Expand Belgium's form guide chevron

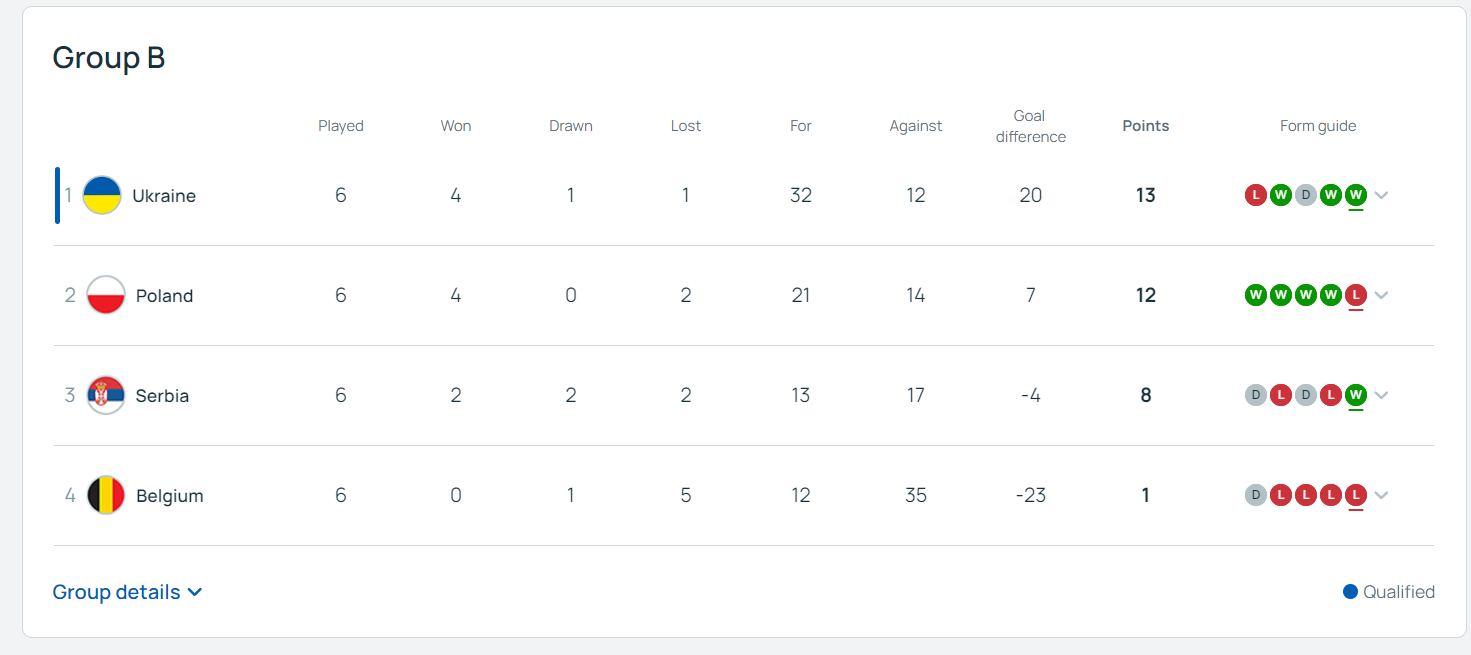click(1381, 495)
